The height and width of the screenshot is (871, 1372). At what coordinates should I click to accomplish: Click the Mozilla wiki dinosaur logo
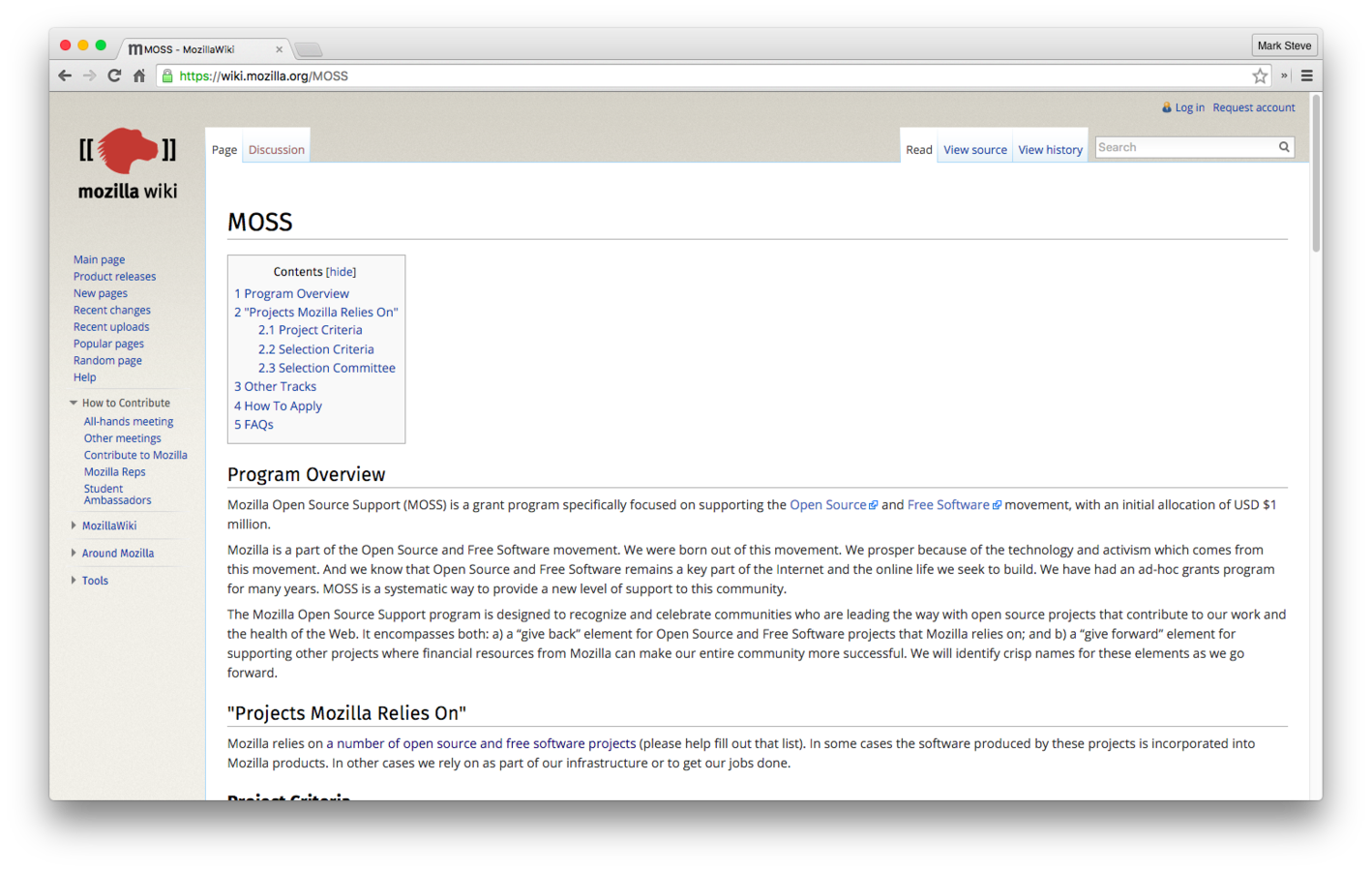coord(128,164)
